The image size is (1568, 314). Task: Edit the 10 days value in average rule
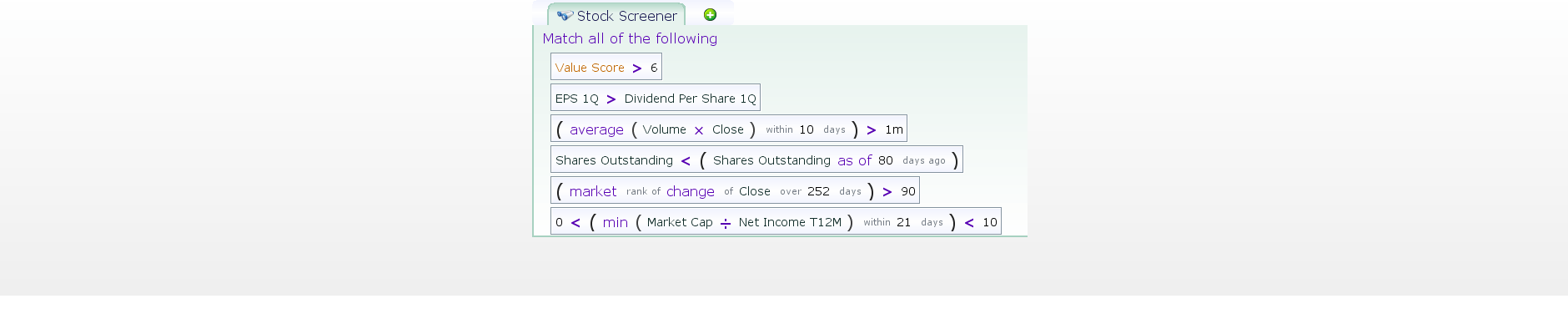807,129
